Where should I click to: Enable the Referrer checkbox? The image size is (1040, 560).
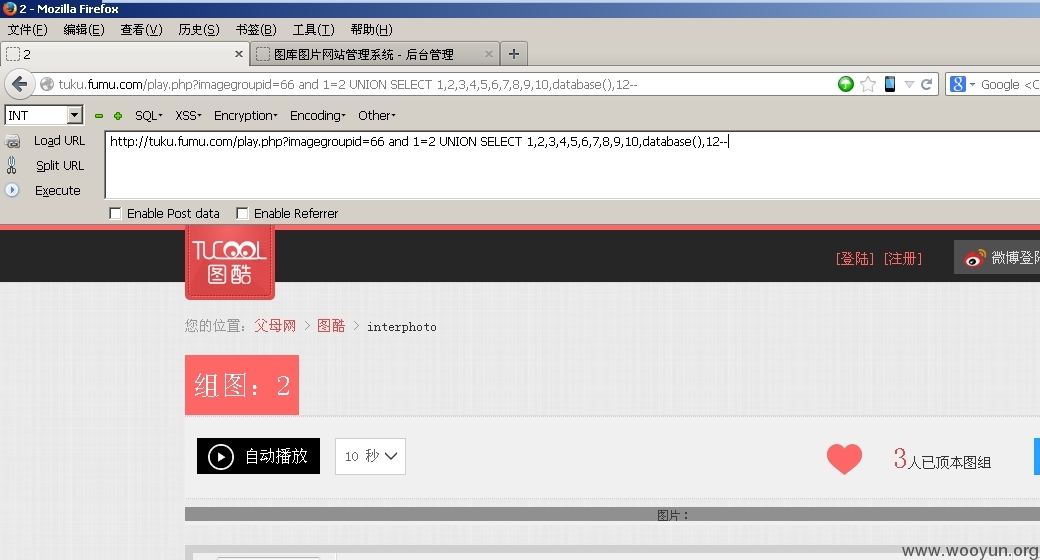(242, 213)
